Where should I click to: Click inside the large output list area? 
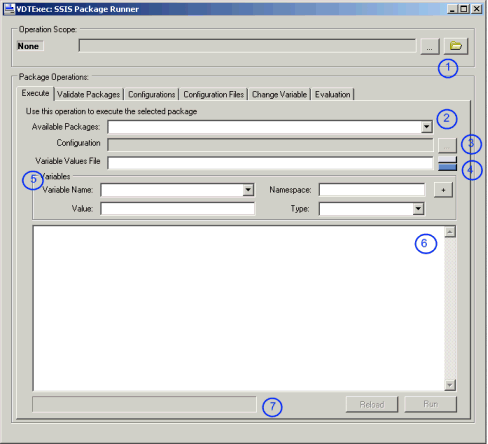tap(238, 308)
